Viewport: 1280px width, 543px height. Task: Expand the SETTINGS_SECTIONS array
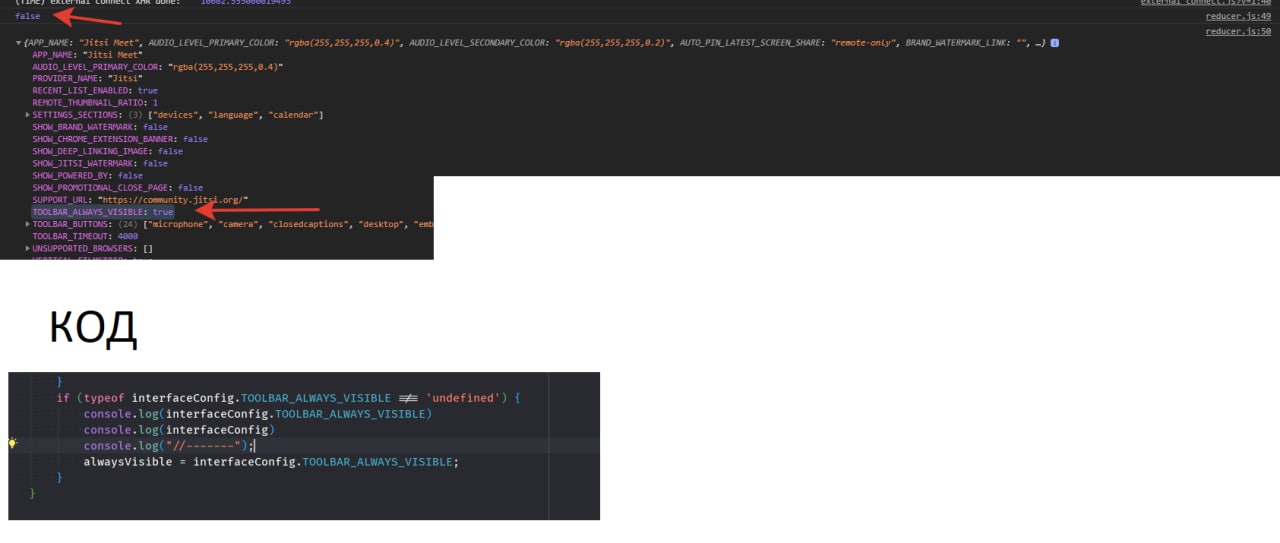[x=28, y=115]
